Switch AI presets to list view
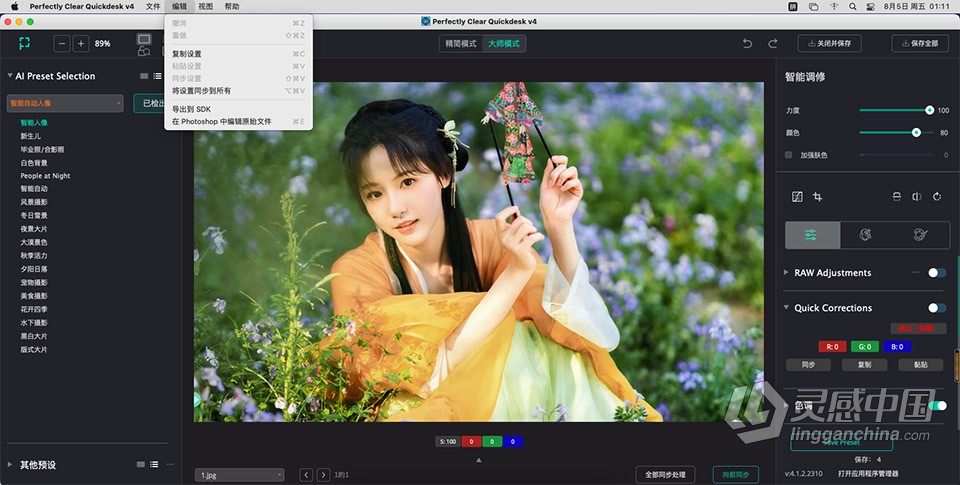960x485 pixels. (x=157, y=77)
